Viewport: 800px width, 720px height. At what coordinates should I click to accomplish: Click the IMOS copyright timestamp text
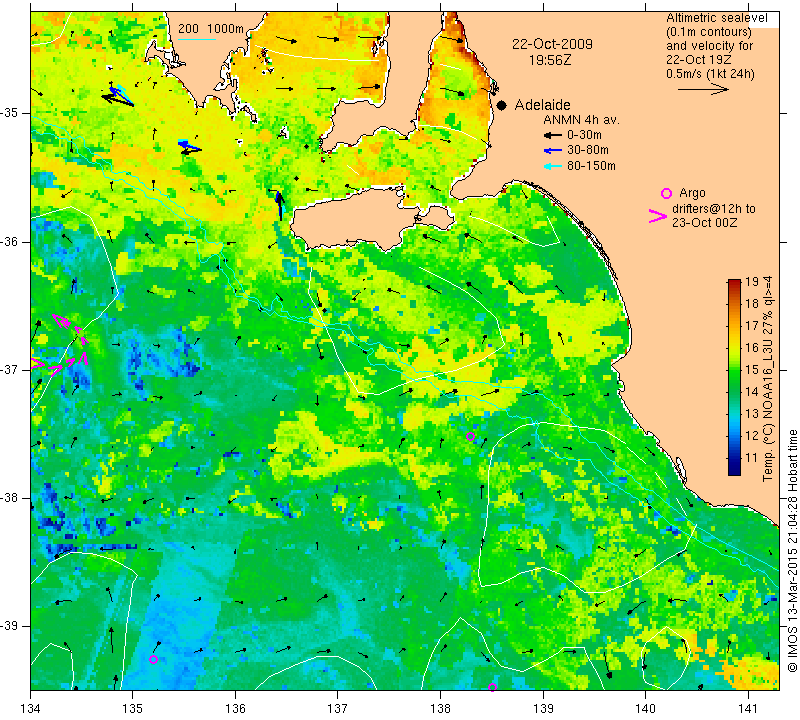[x=792, y=551]
